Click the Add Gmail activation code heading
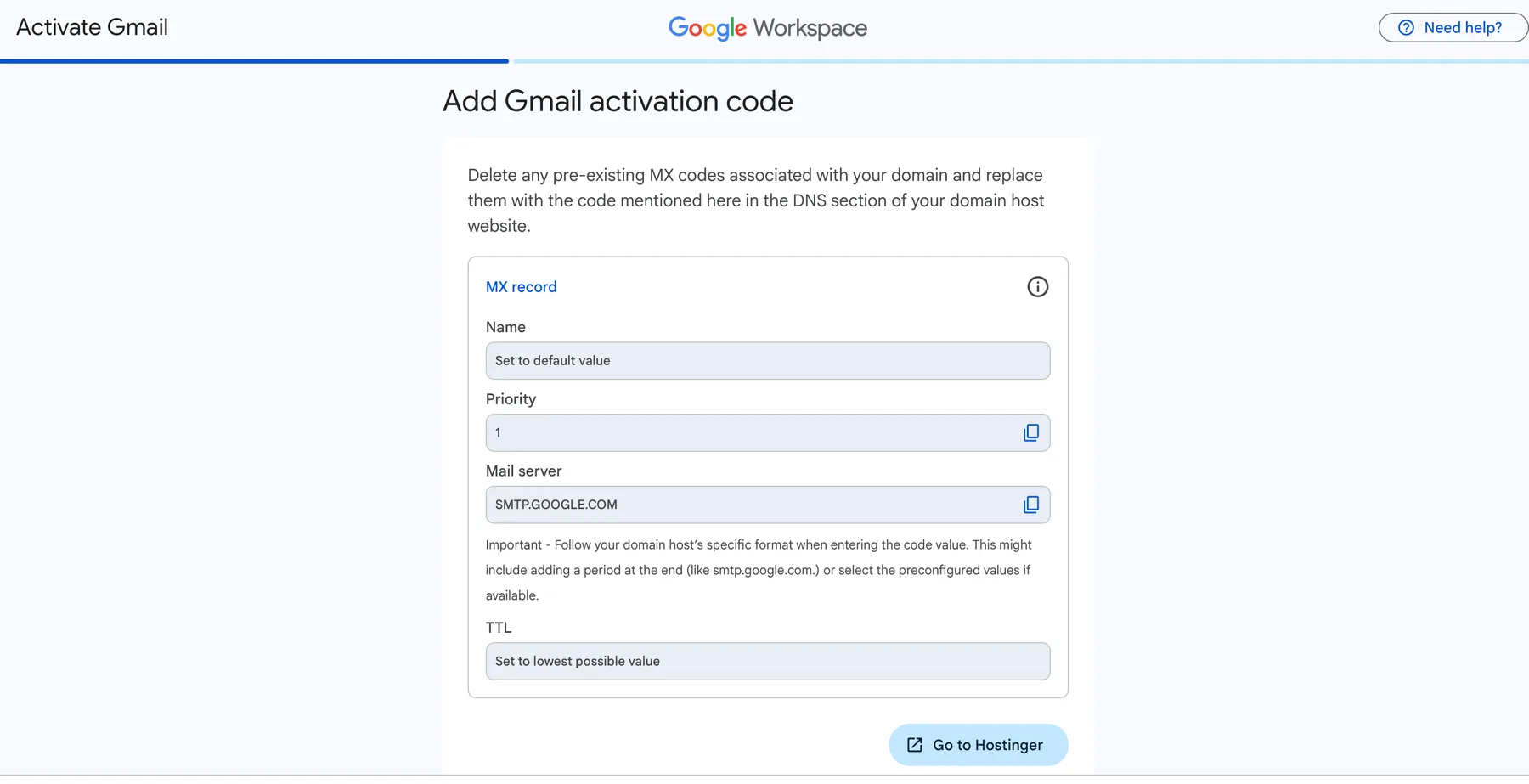This screenshot has width=1529, height=784. coord(618,101)
